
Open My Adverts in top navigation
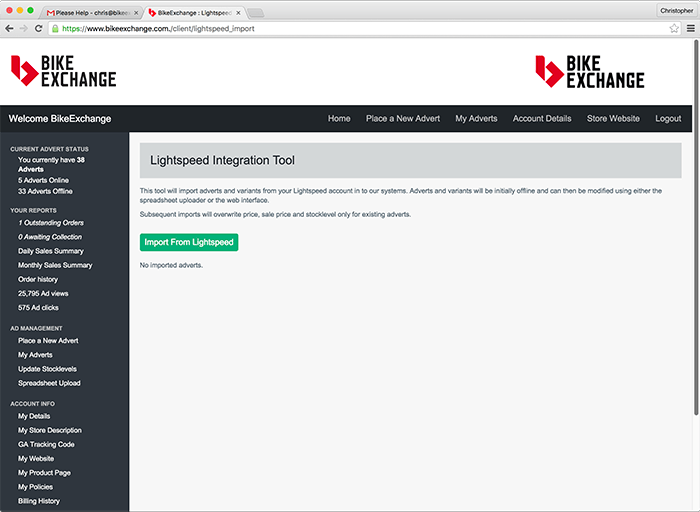point(476,118)
